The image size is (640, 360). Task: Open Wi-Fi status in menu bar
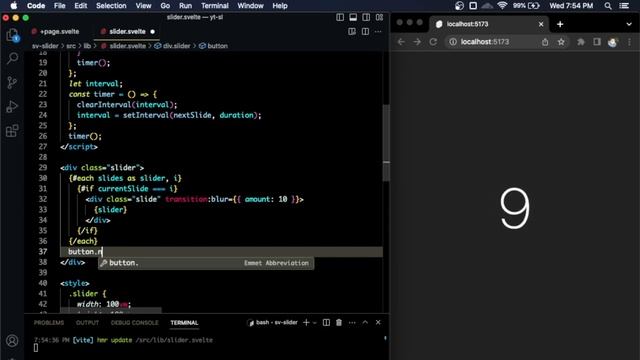coord(502,6)
